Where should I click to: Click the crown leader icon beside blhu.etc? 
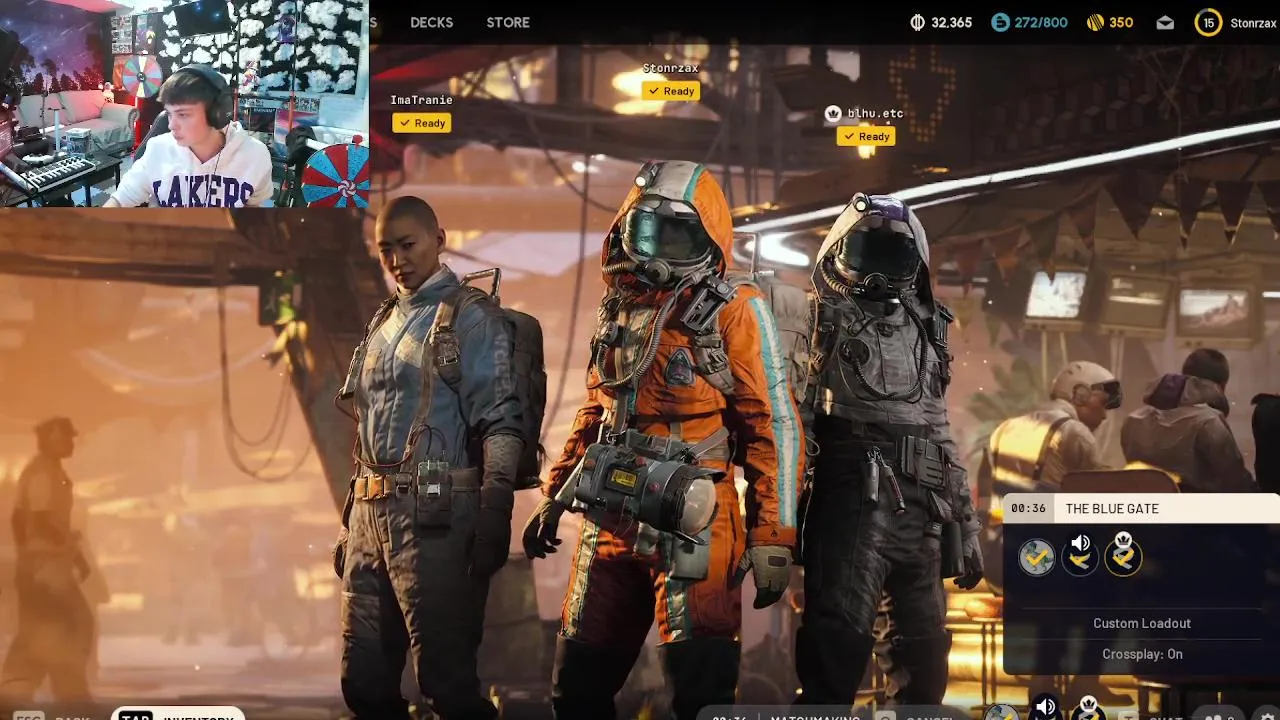pyautogui.click(x=832, y=114)
